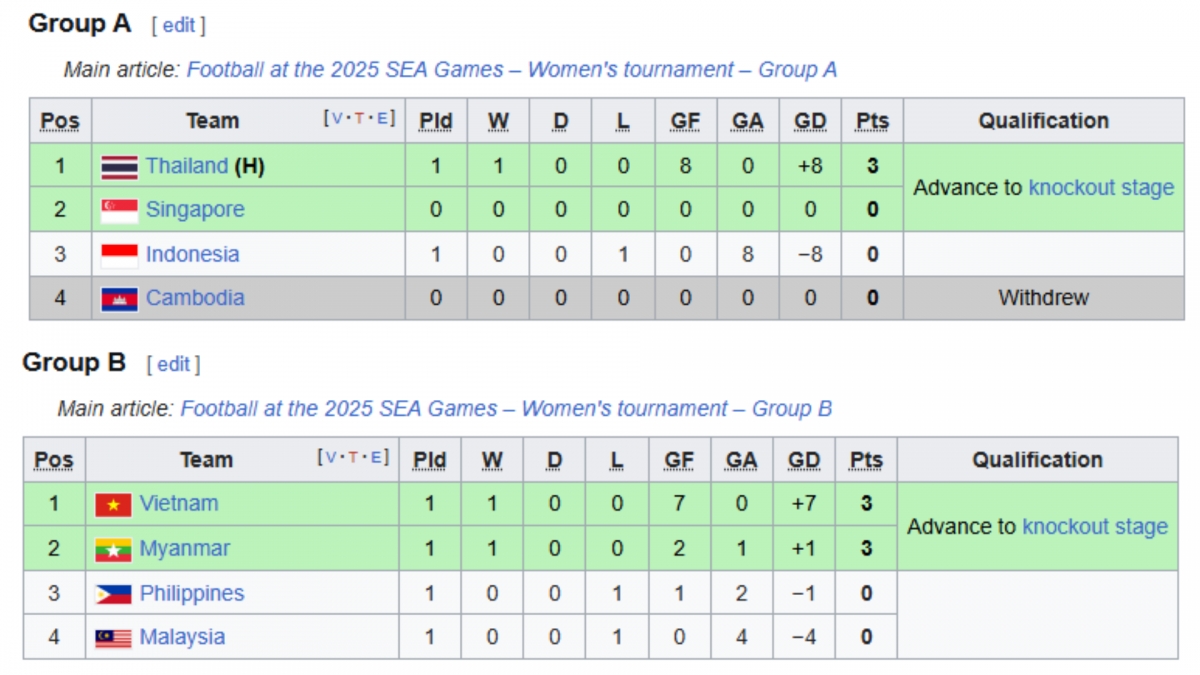Screen dimensions: 1200x675
Task: Edit the Group A section
Action: click(179, 26)
